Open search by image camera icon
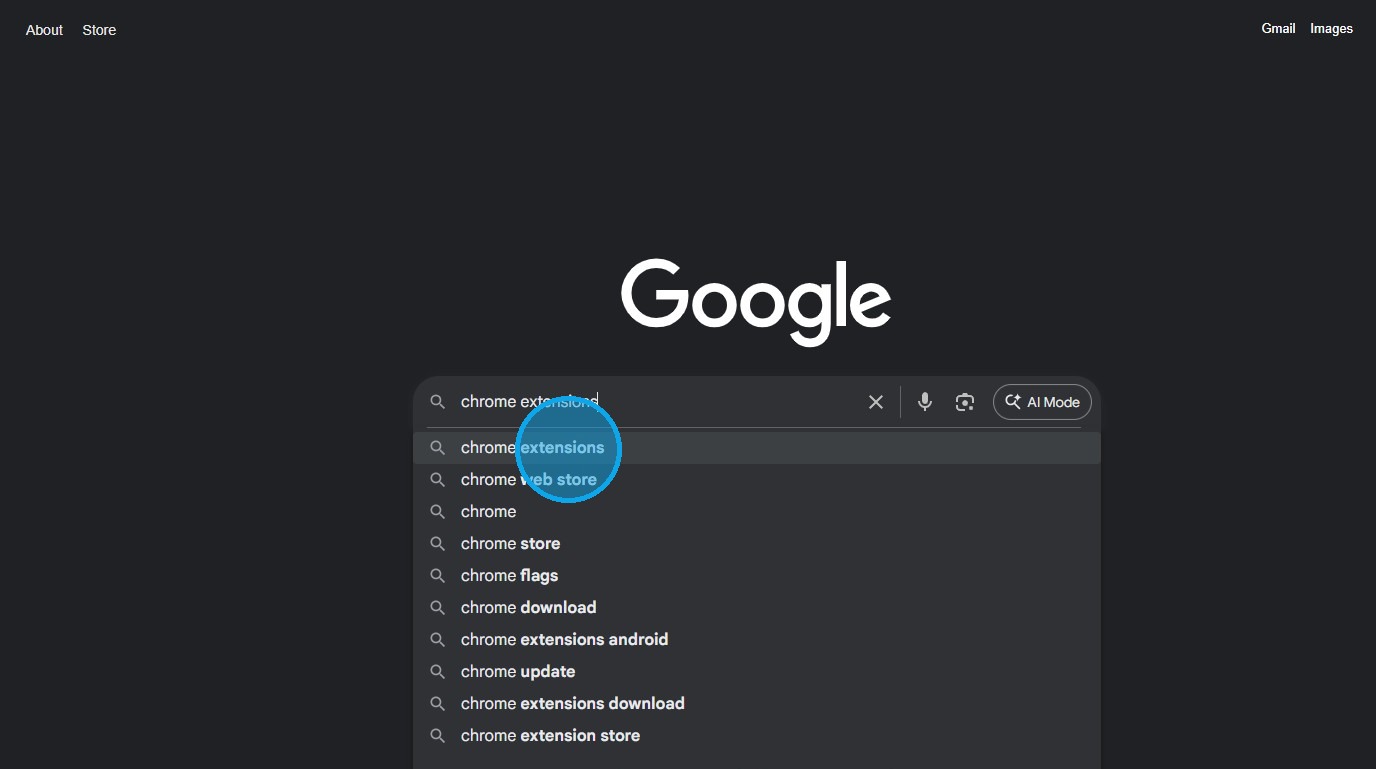 [x=965, y=402]
